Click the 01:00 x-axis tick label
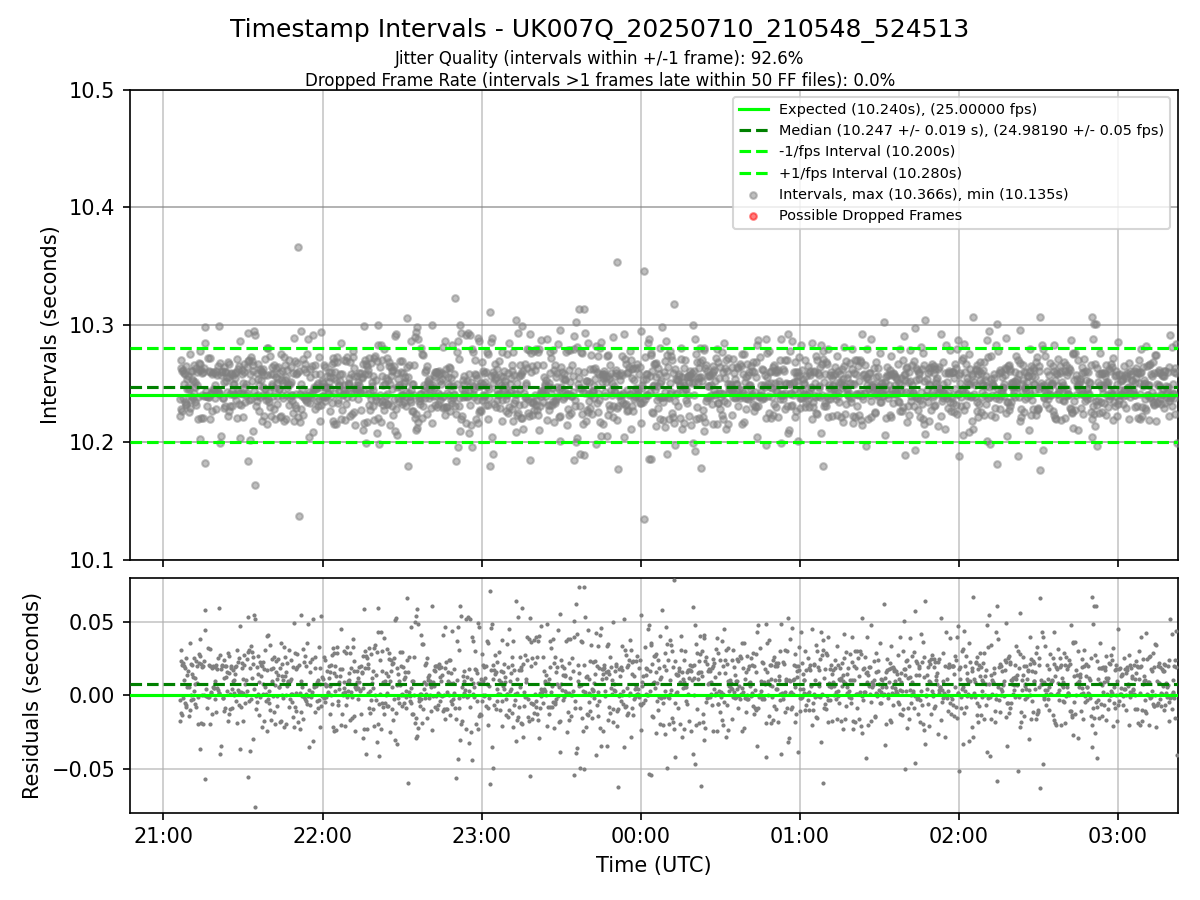The width and height of the screenshot is (1200, 900). coord(799,836)
